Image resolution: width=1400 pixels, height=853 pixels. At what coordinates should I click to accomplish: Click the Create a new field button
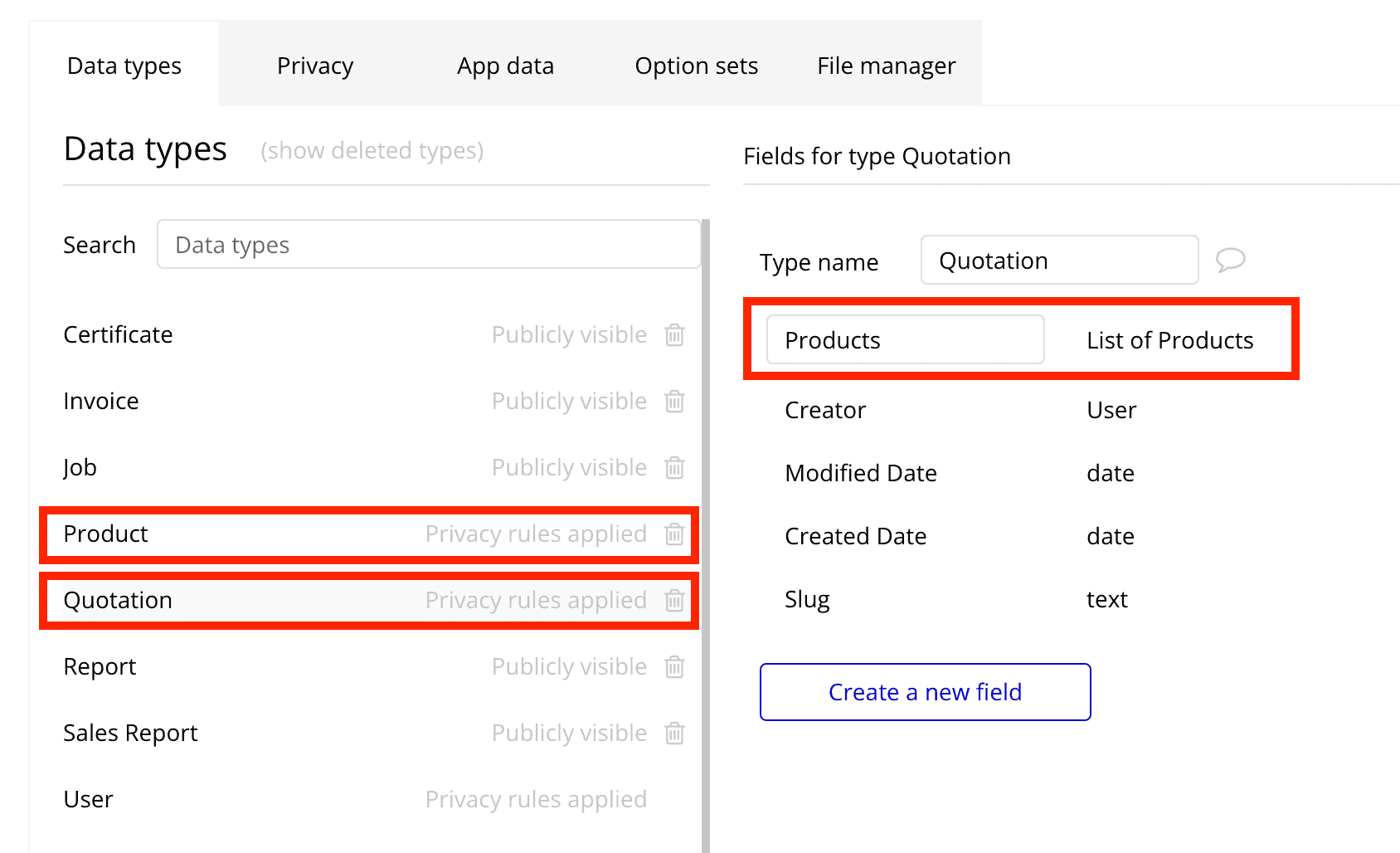925,692
